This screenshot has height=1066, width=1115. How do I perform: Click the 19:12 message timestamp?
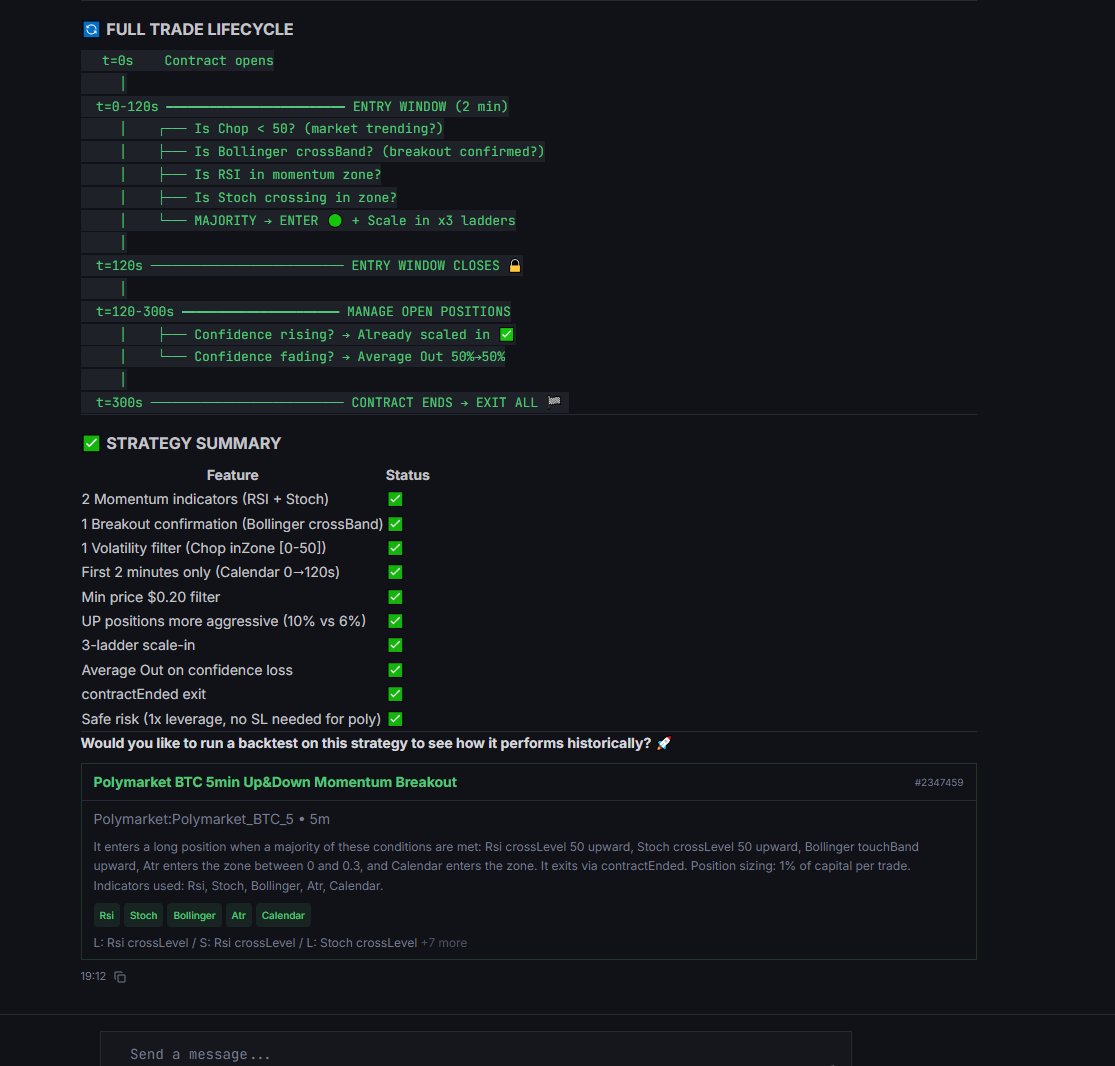[93, 976]
